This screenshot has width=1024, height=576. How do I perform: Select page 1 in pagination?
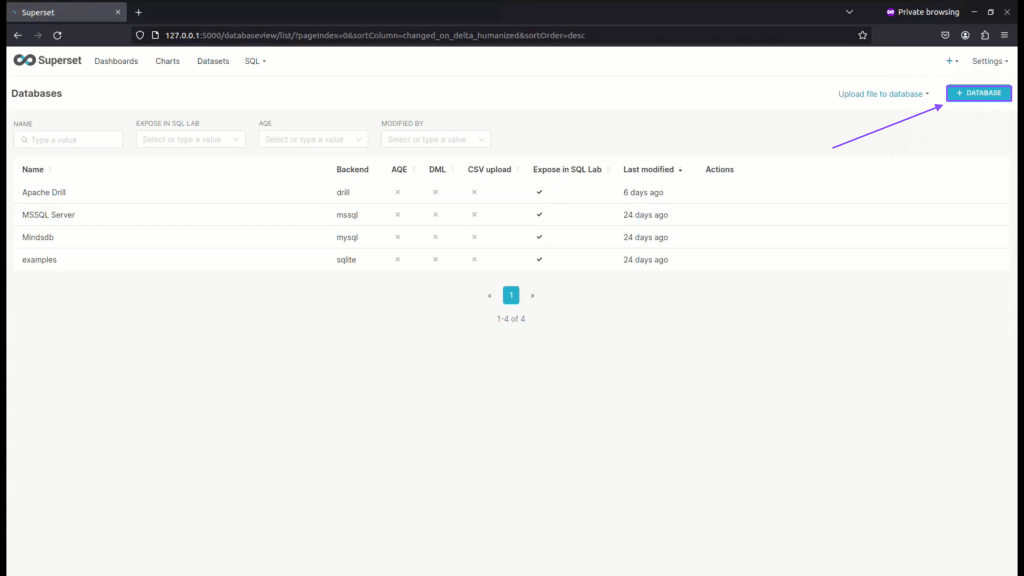pyautogui.click(x=511, y=295)
